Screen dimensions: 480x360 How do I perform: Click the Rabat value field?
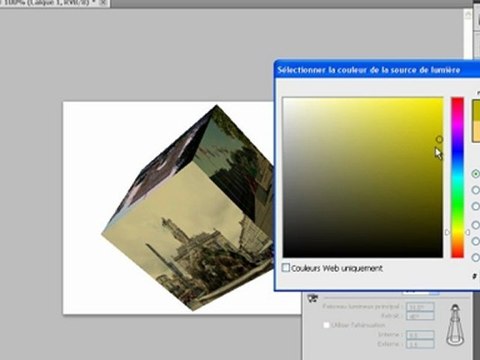420,316
